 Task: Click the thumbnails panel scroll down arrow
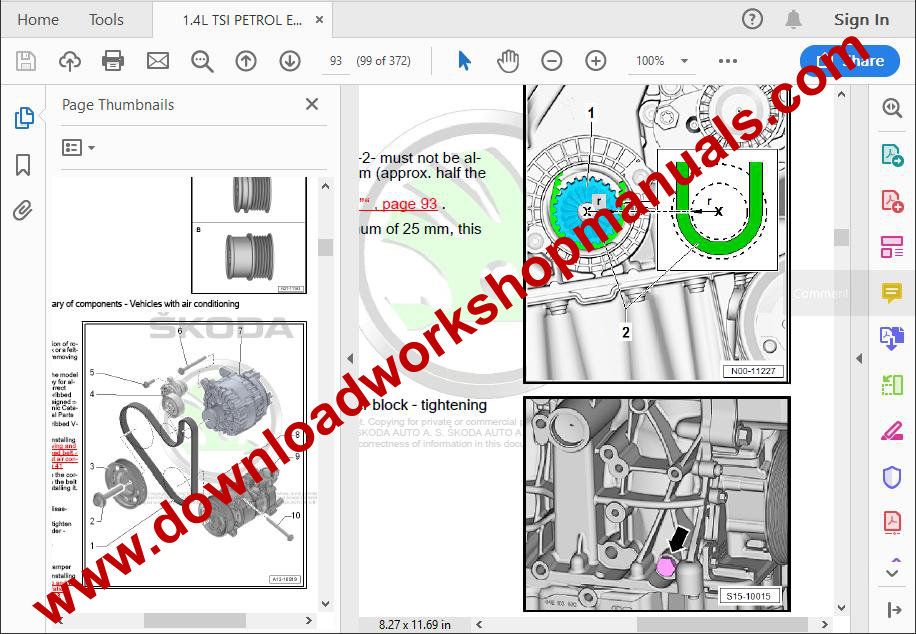pyautogui.click(x=325, y=604)
